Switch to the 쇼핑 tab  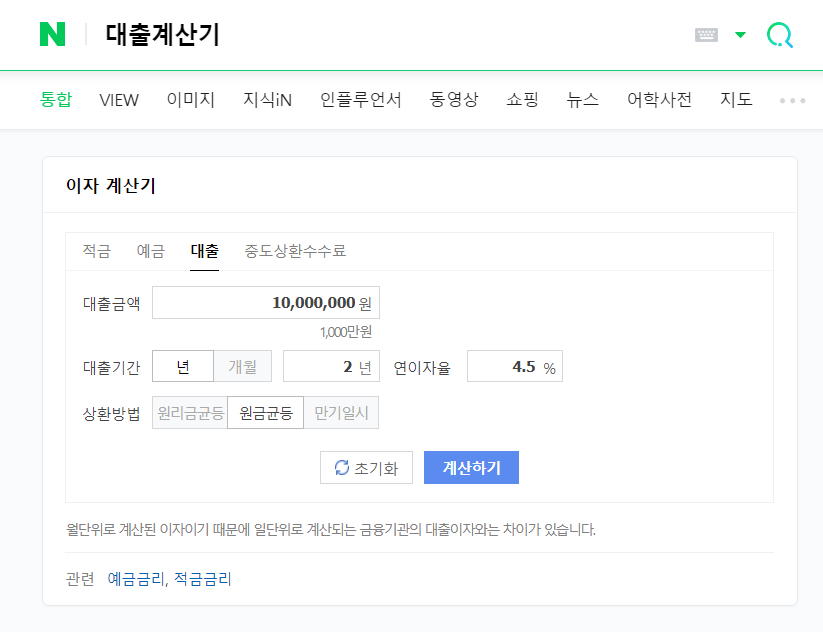[522, 99]
